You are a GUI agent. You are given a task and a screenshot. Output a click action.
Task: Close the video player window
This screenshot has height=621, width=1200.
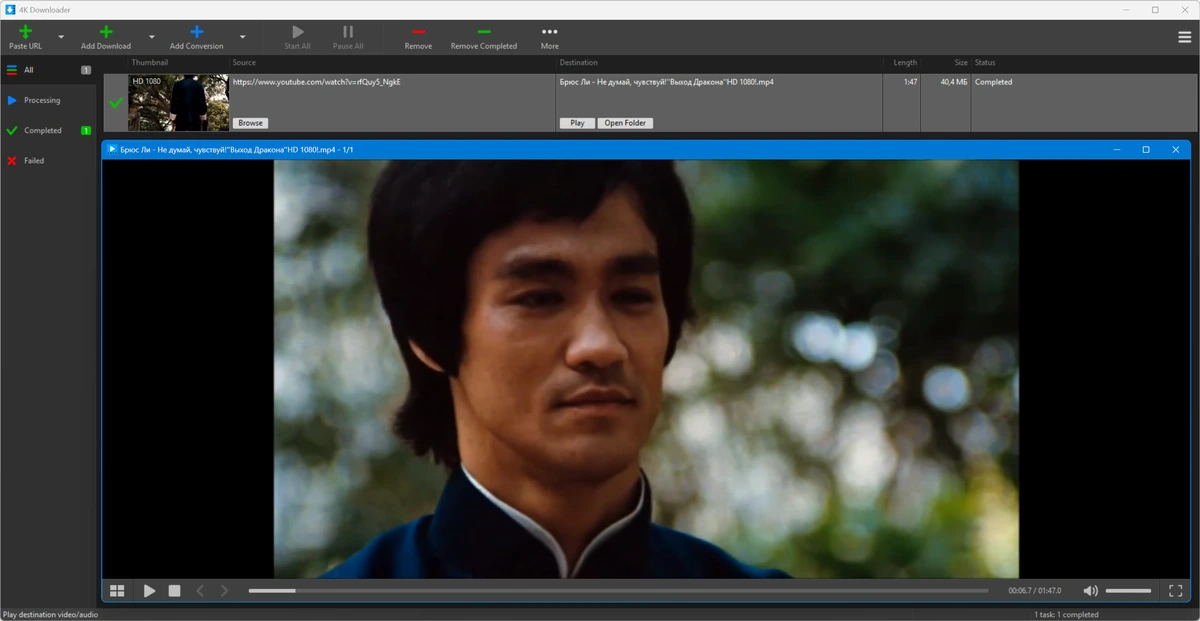(1176, 149)
